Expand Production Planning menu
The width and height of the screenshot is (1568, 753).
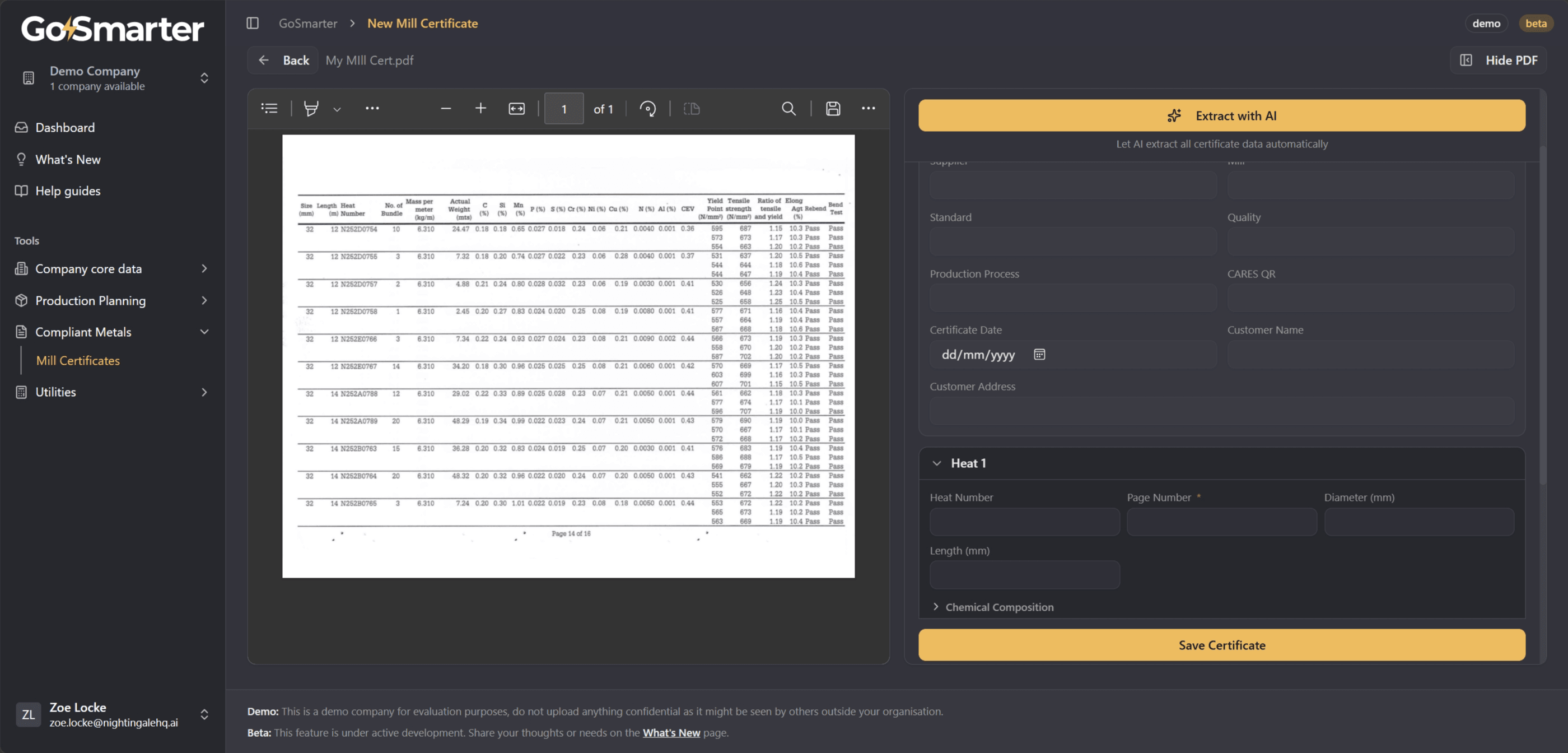pyautogui.click(x=112, y=300)
